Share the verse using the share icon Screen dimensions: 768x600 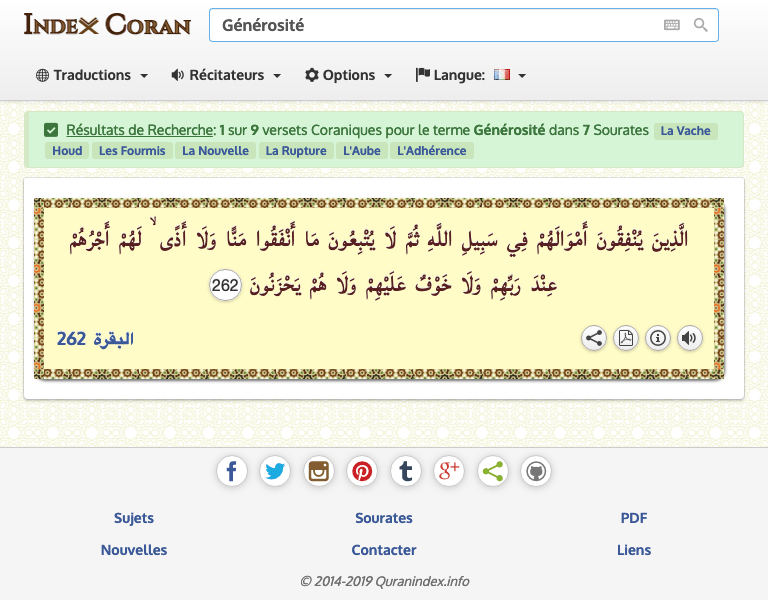(594, 338)
